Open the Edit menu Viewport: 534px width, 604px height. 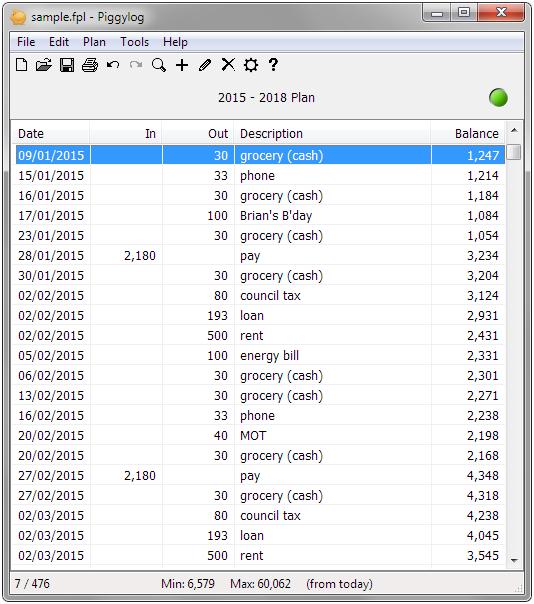click(x=59, y=42)
